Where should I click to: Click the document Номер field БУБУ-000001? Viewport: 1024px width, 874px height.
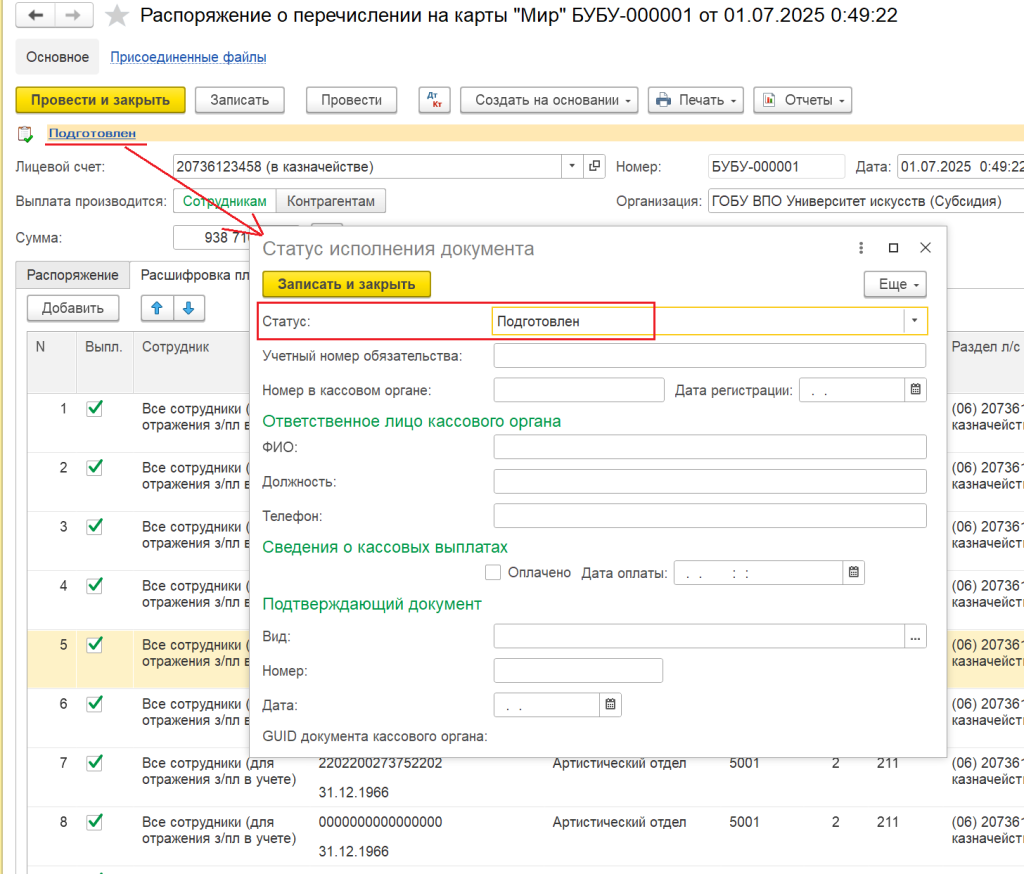[x=776, y=166]
